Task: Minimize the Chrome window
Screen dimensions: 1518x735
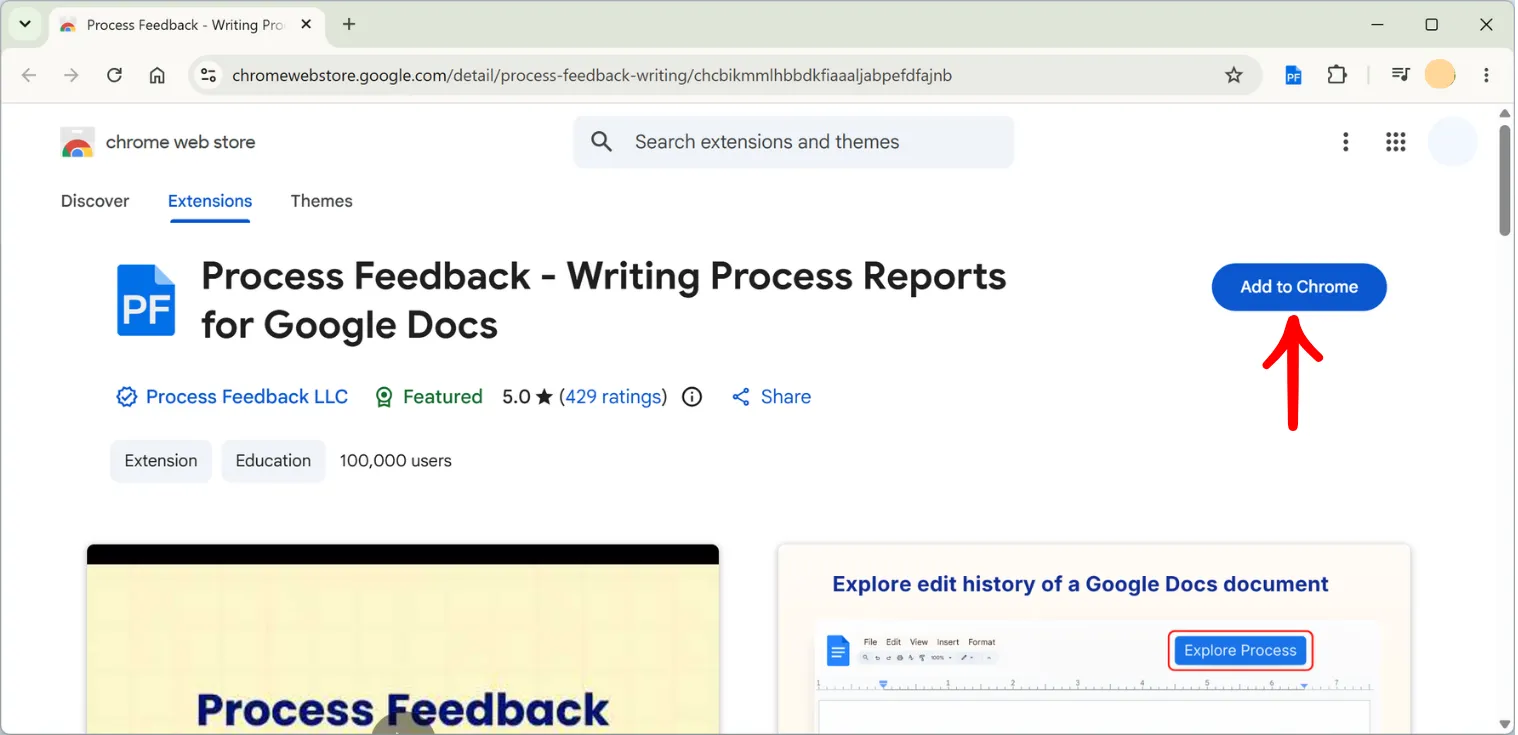Action: point(1378,24)
